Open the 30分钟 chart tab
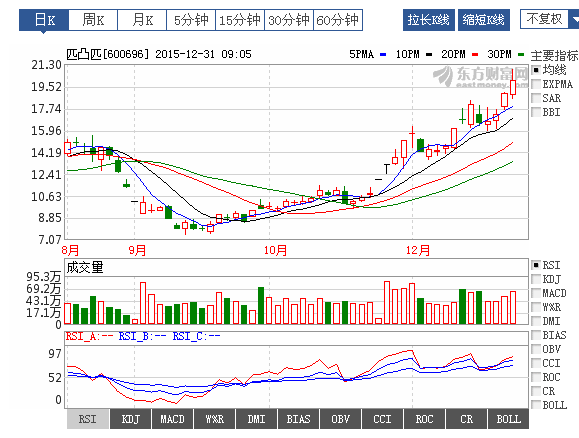 point(289,20)
